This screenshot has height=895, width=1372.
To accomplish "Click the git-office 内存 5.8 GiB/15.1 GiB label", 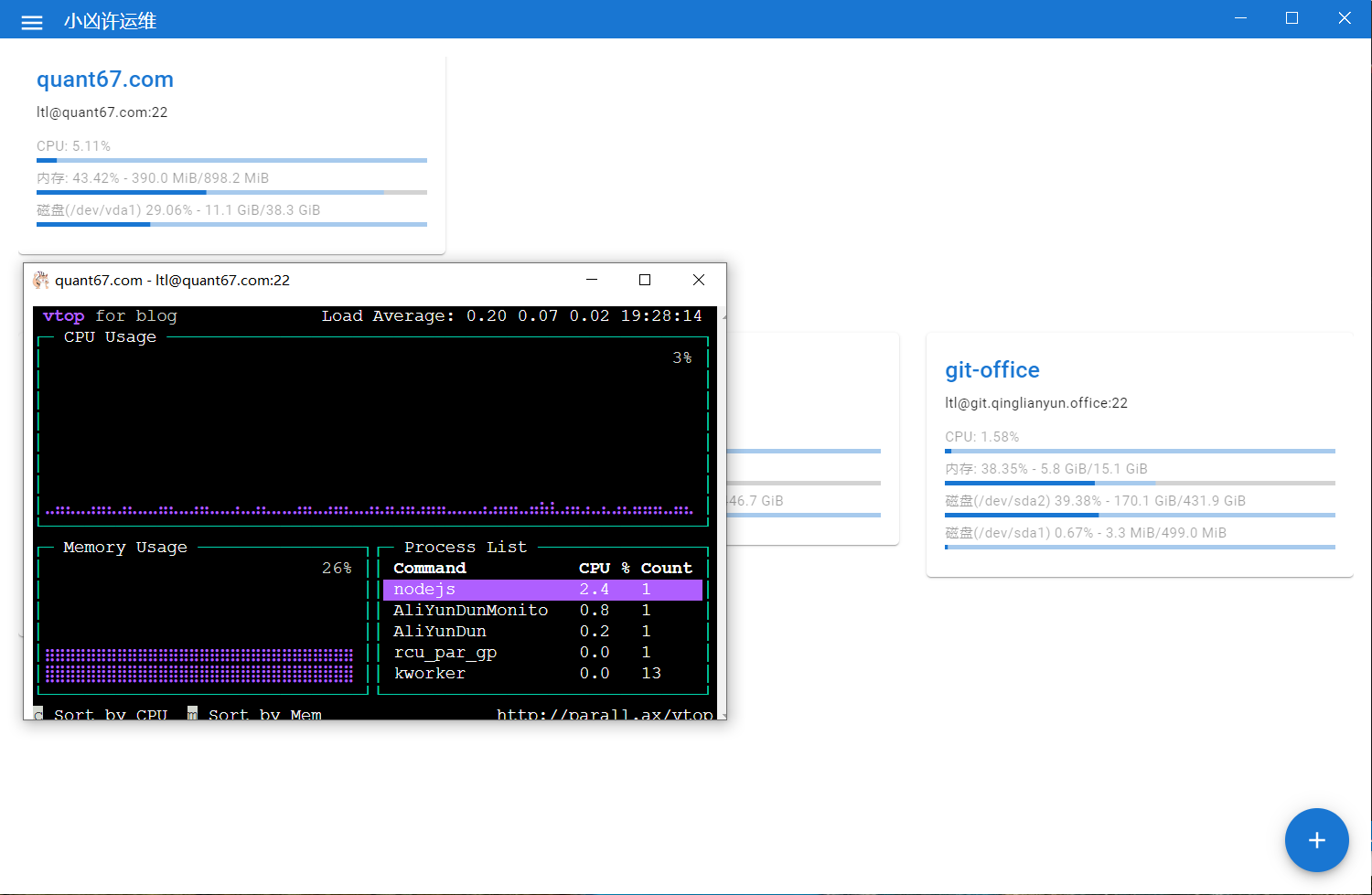I will click(1046, 469).
